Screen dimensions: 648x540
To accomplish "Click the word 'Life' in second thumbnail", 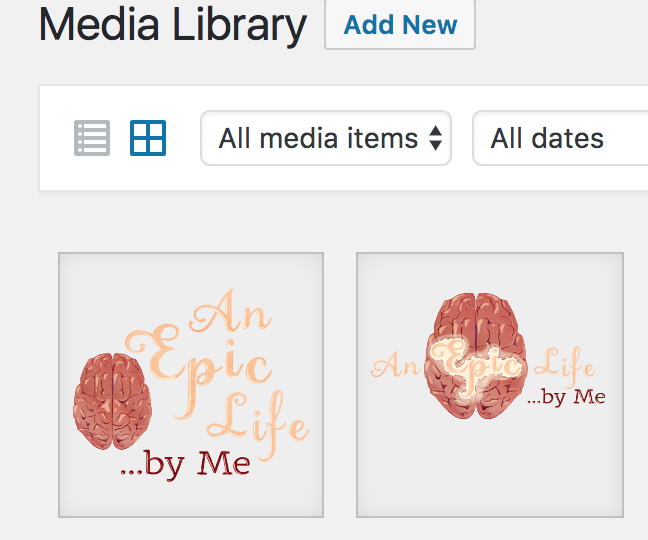I will pos(571,362).
